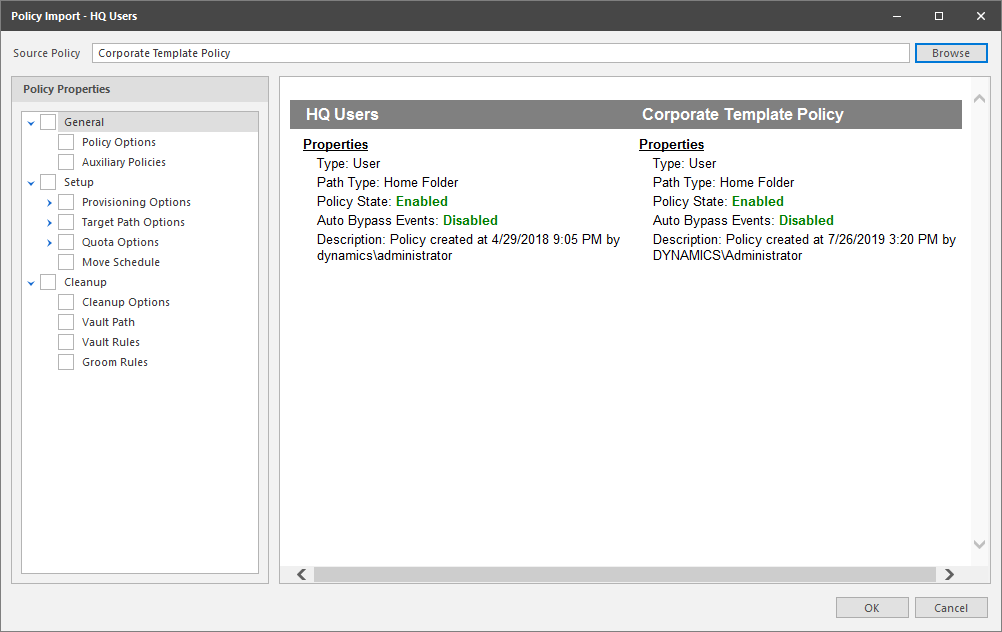The height and width of the screenshot is (632, 1002).
Task: Click the scroll right arrow
Action: coord(949,574)
